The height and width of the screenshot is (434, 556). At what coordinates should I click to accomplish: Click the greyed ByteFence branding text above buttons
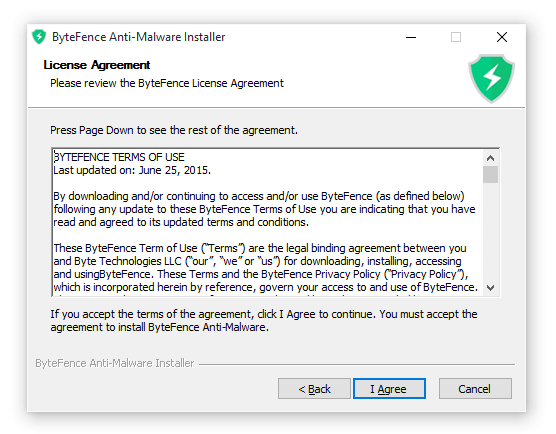coord(115,363)
